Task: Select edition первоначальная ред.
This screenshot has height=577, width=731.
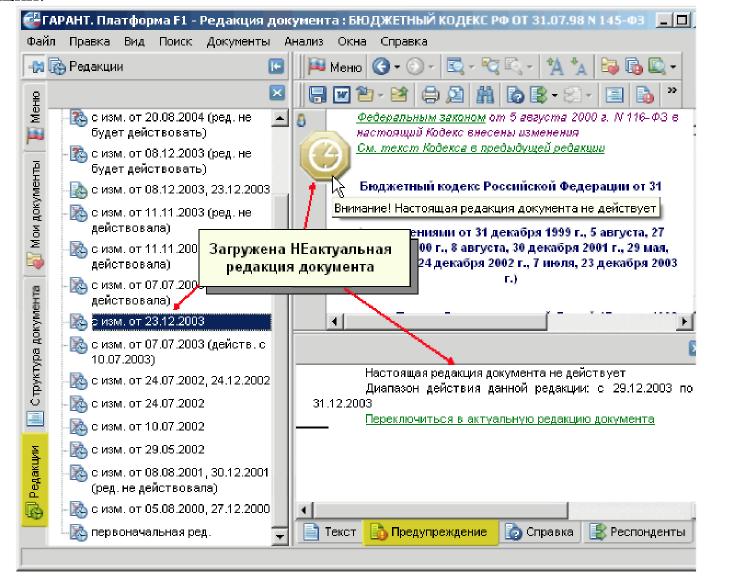Action: 141,532
